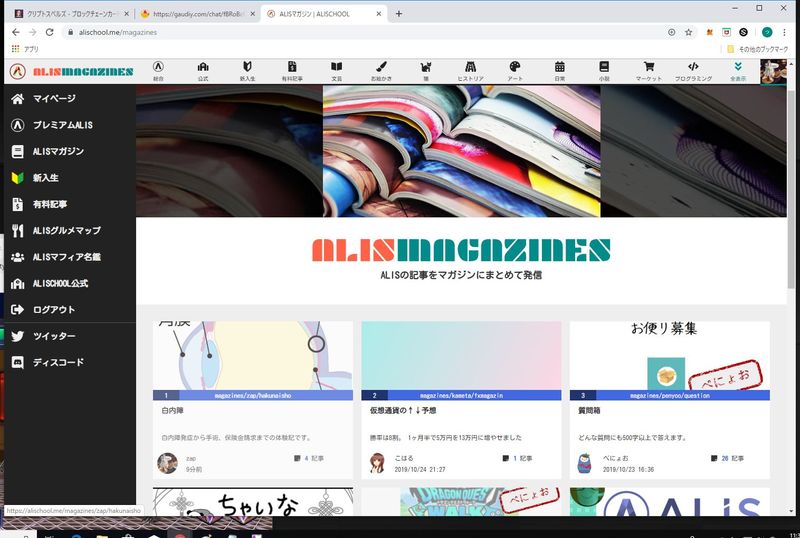This screenshot has height=538, width=800.
Task: Open the マーケット store icon category
Action: 648,67
